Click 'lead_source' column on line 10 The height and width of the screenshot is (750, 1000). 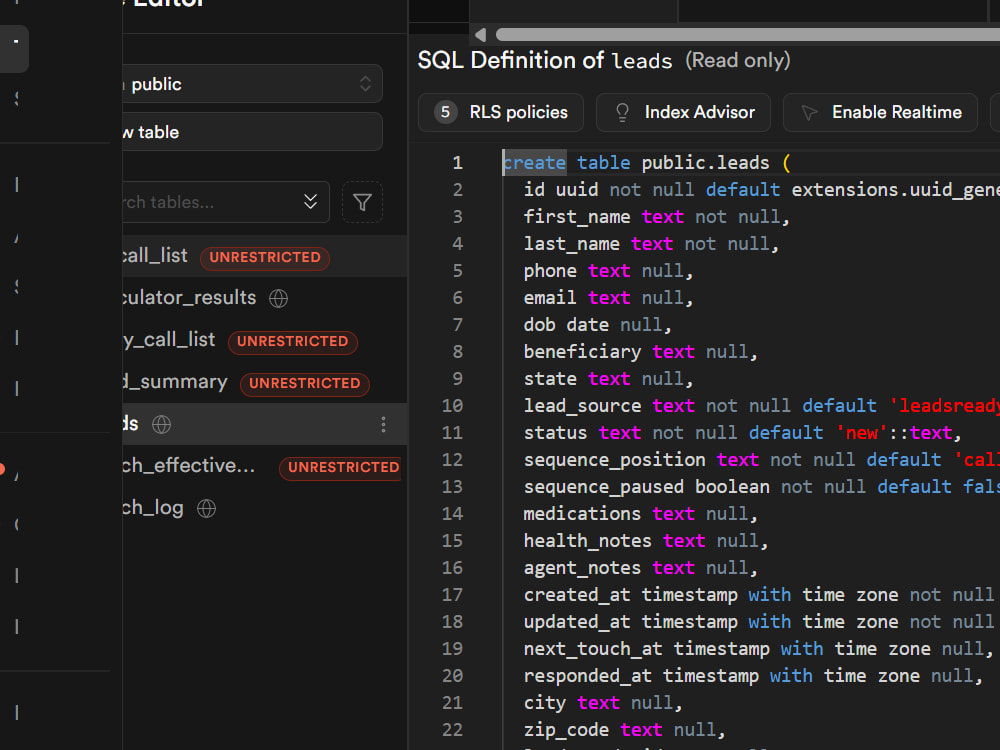coord(582,406)
